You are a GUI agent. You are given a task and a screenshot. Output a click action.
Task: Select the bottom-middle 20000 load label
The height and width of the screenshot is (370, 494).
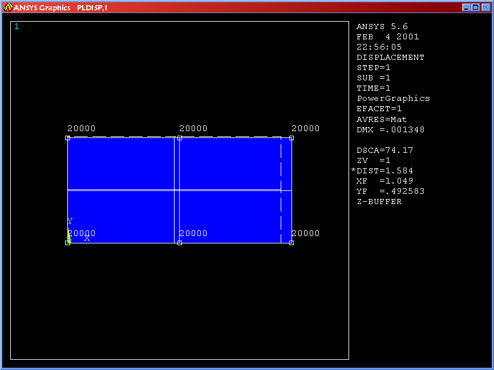pyautogui.click(x=193, y=233)
